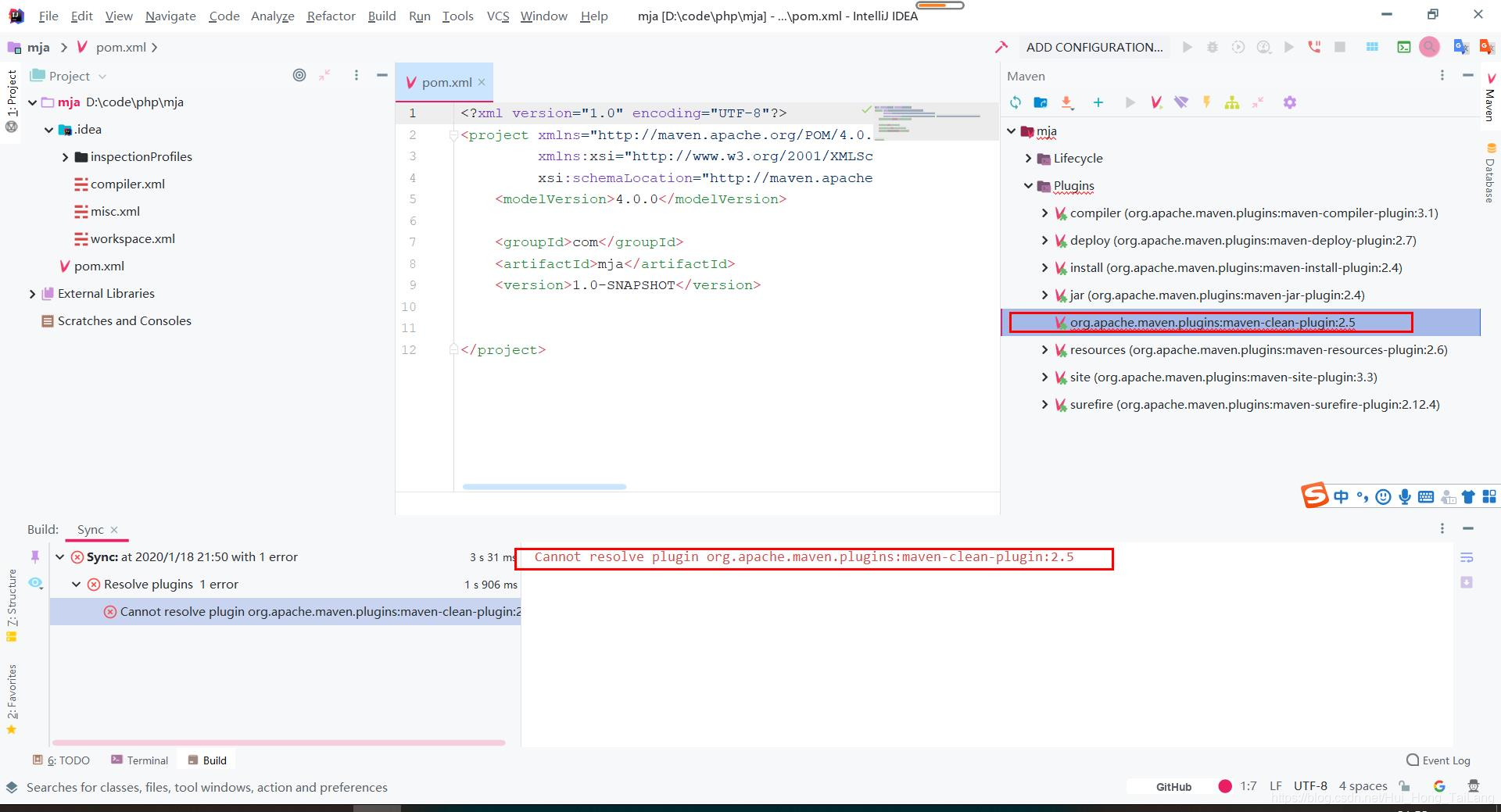This screenshot has height=812, width=1501.
Task: Open the VCS menu
Action: [498, 16]
